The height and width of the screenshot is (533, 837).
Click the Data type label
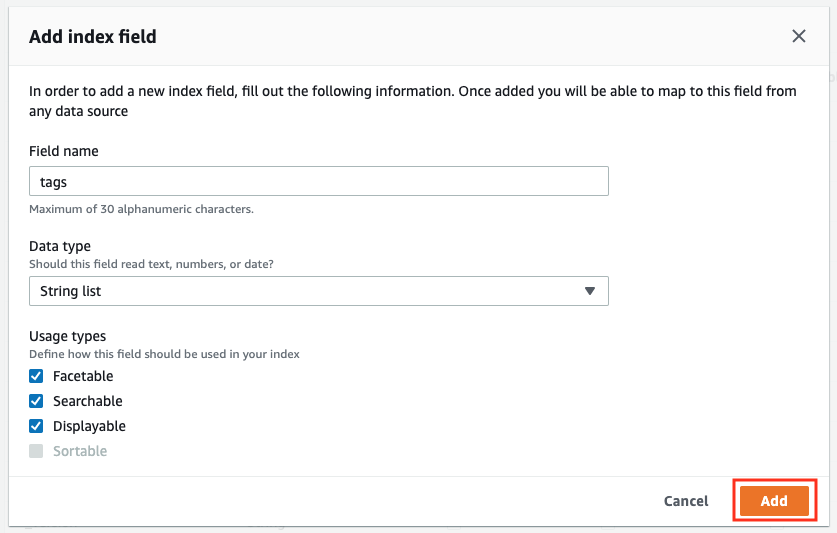[60, 246]
